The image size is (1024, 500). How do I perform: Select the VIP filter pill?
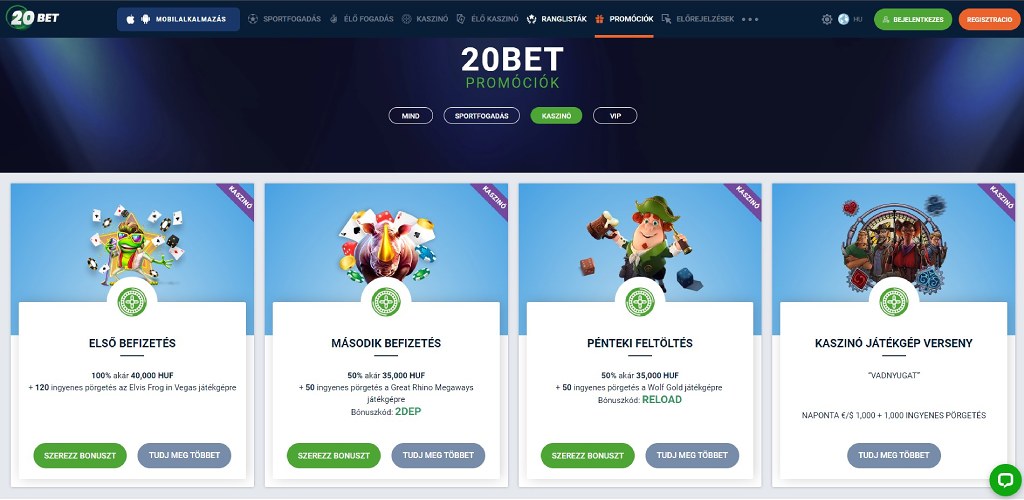point(615,116)
